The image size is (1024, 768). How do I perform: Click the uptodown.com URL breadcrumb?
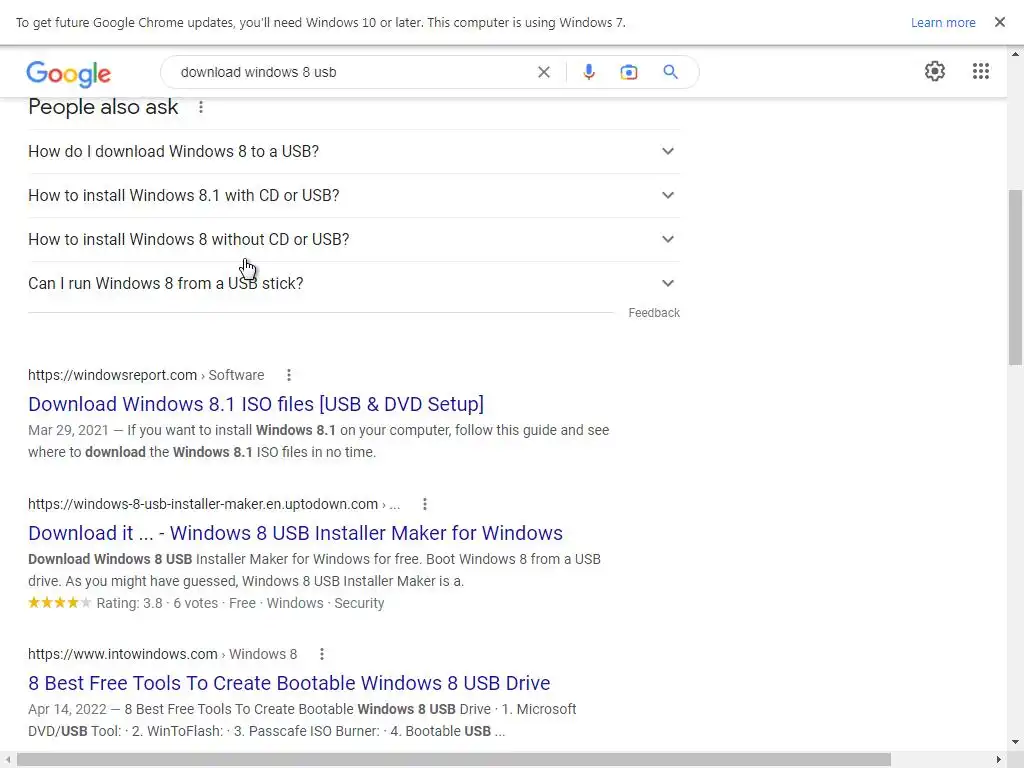pyautogui.click(x=214, y=504)
